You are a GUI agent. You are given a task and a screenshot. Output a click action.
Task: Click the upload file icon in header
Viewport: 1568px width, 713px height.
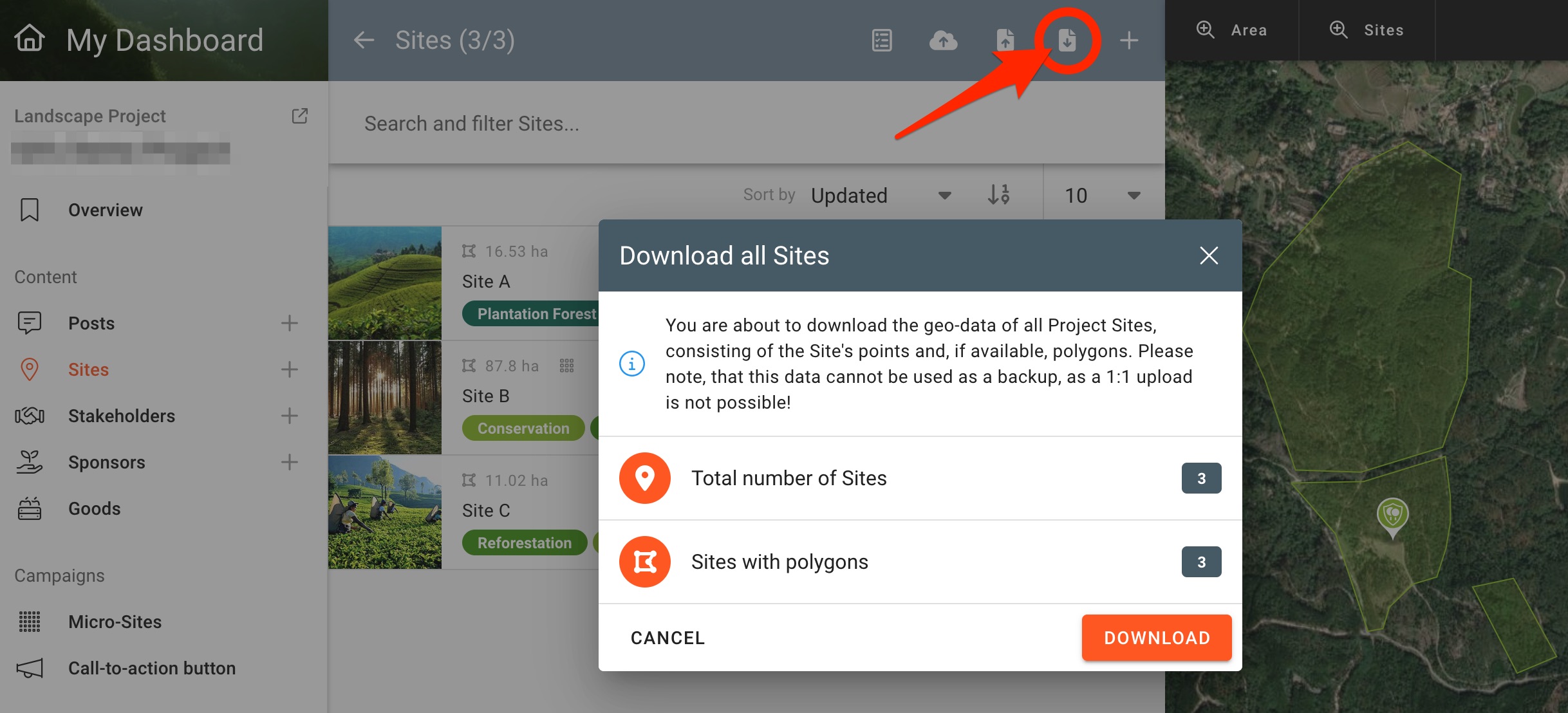pos(1005,41)
